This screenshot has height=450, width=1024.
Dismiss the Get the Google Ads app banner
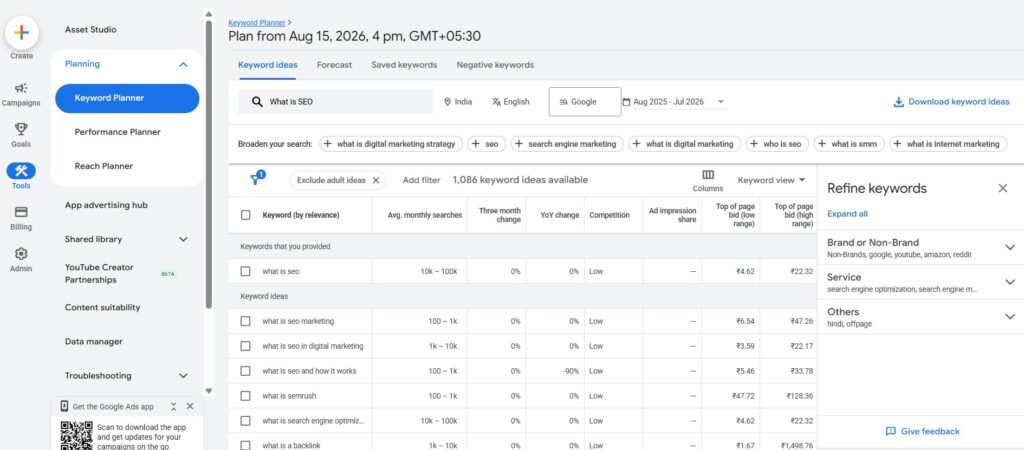[190, 406]
